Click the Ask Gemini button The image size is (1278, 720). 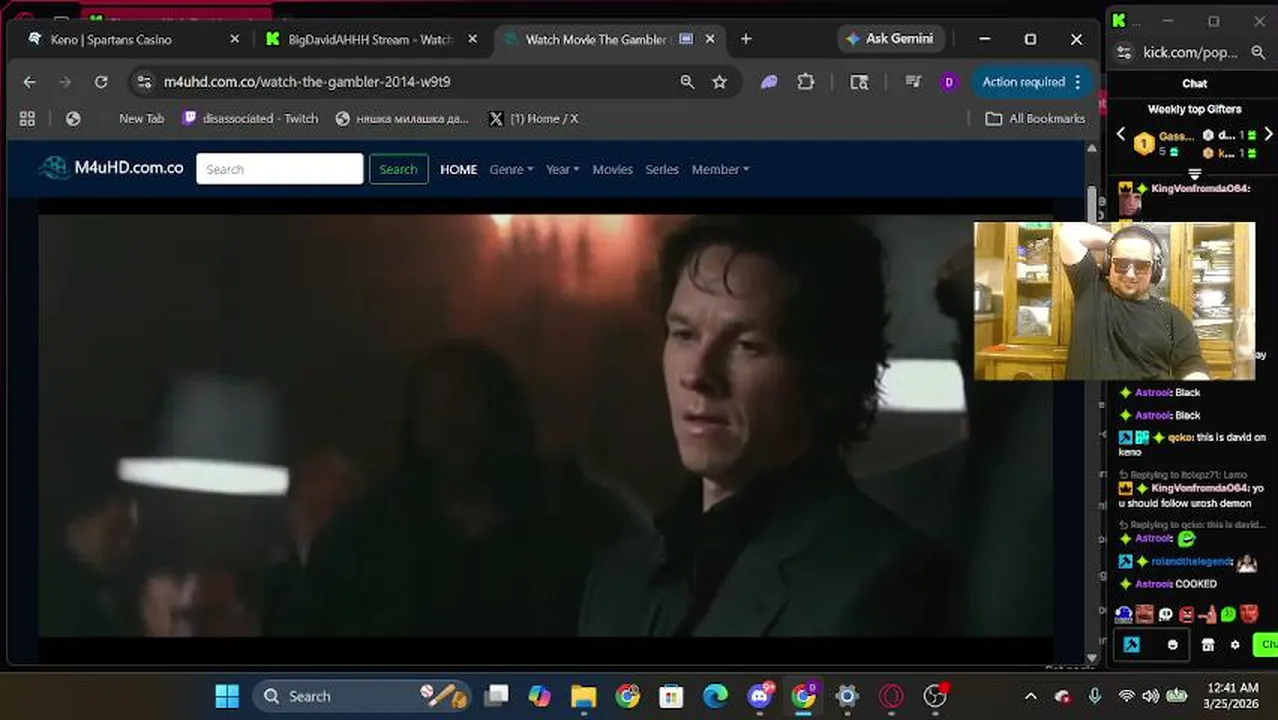point(889,39)
